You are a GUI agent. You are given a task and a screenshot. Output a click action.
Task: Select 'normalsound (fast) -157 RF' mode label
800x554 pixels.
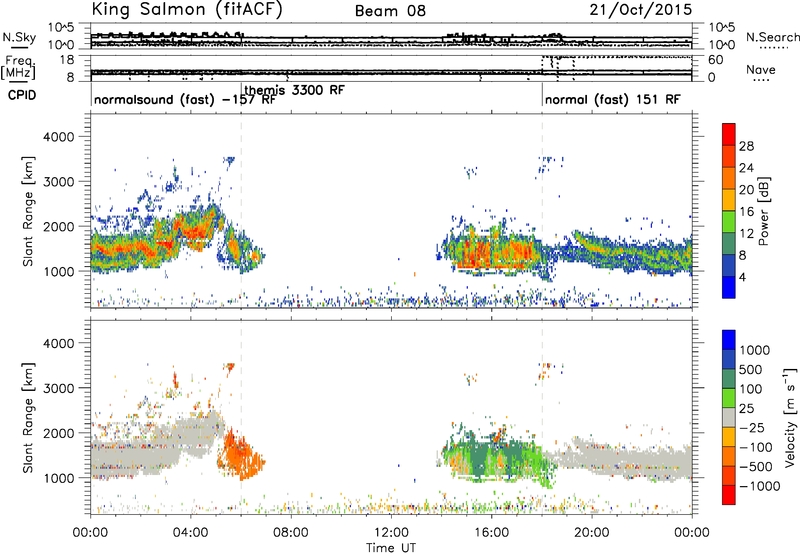pos(185,99)
